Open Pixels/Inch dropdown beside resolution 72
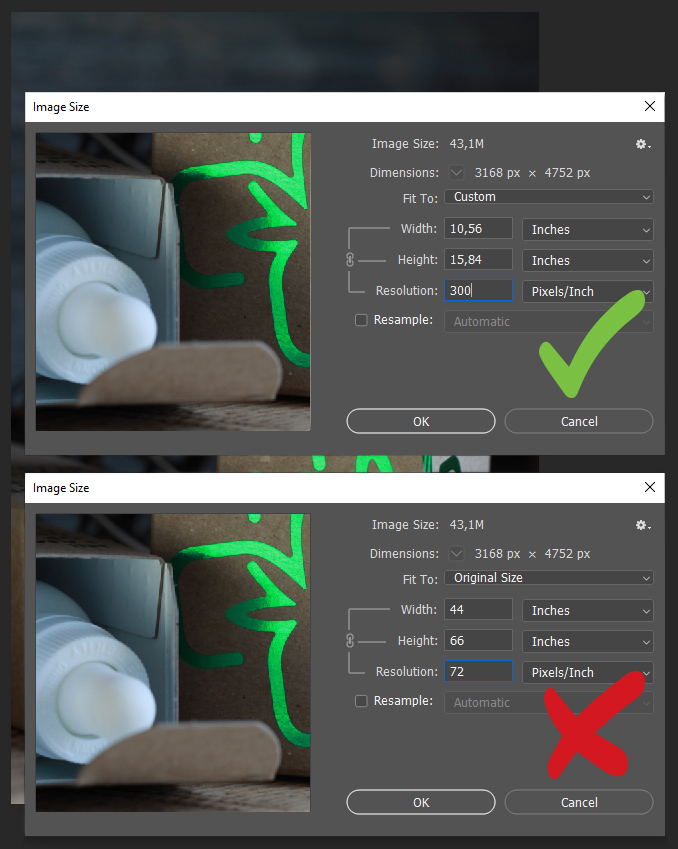This screenshot has height=849, width=678. click(x=588, y=672)
